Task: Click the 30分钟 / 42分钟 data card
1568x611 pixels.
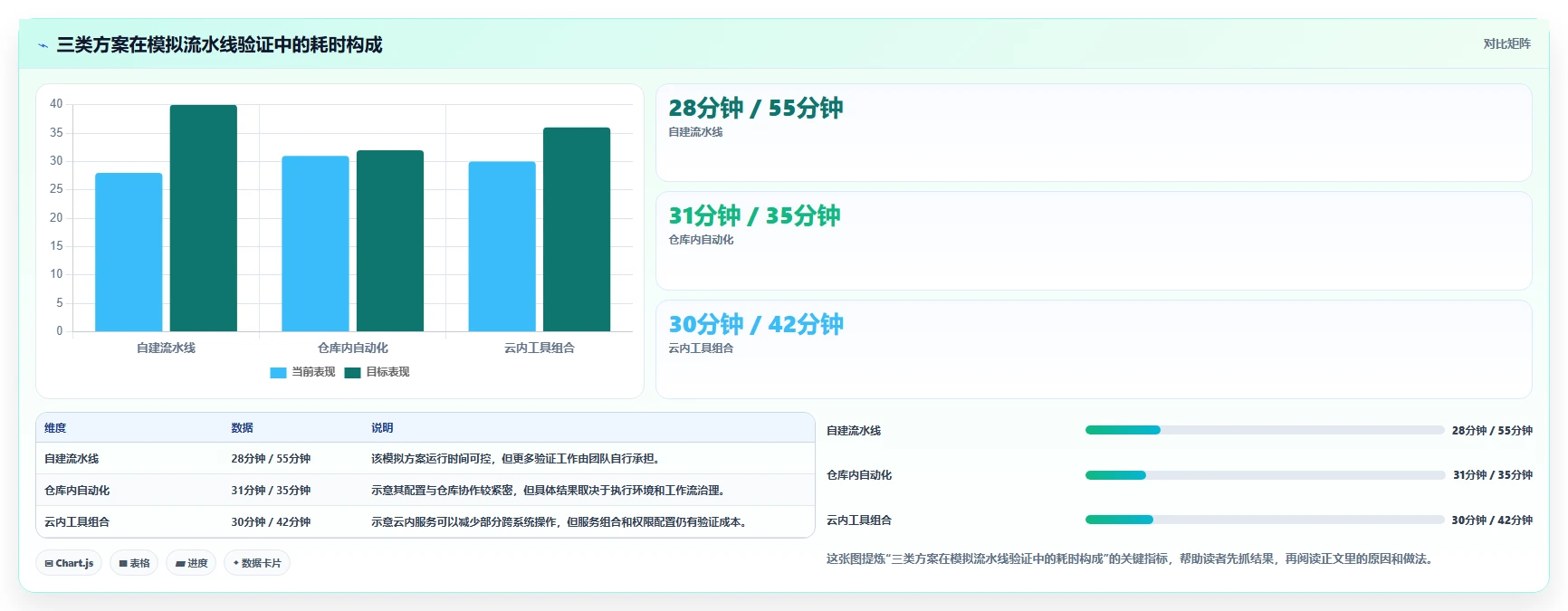Action: point(1094,349)
